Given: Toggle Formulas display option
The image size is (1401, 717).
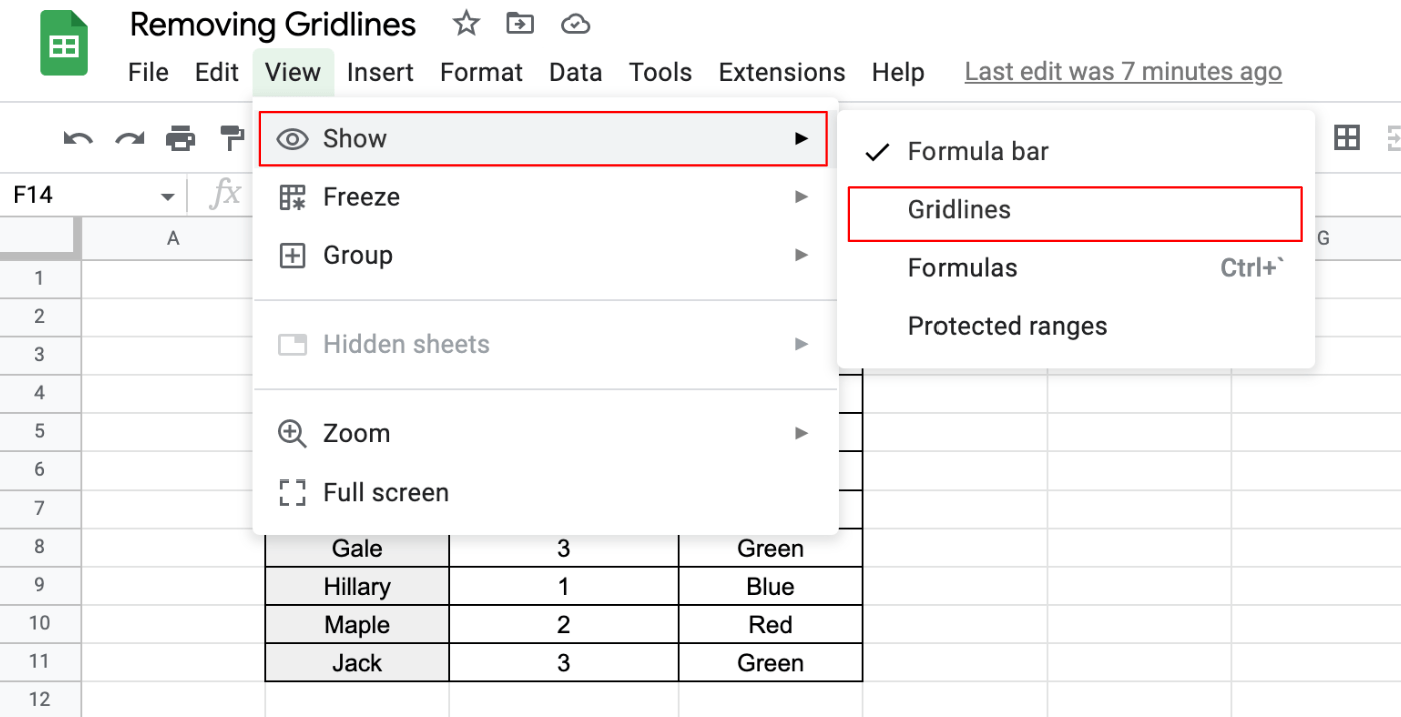Looking at the screenshot, I should 962,268.
